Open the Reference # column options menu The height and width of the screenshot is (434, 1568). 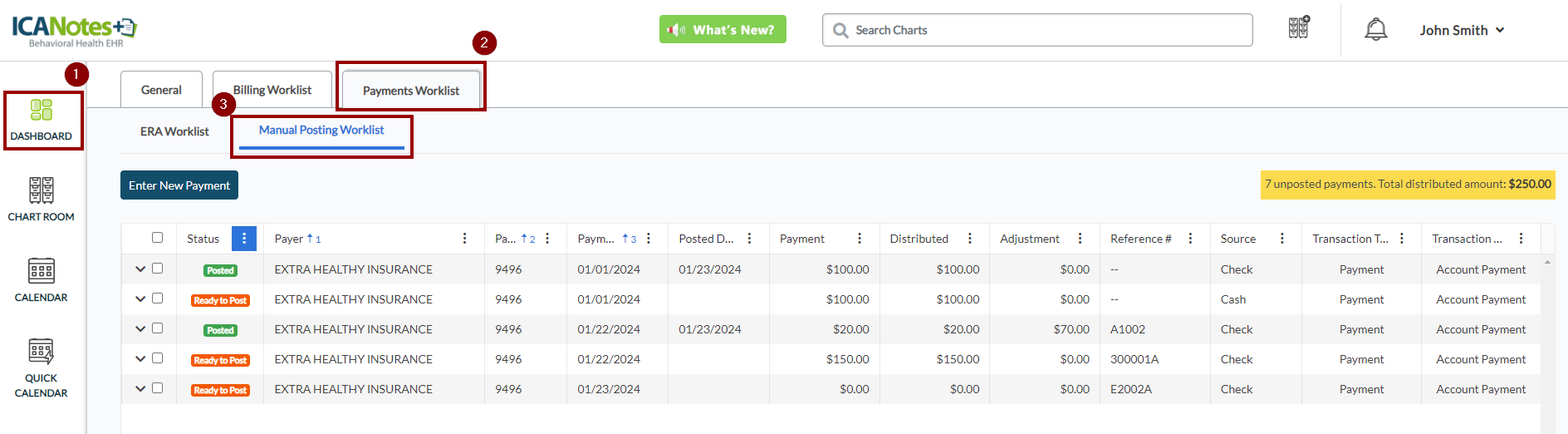pyautogui.click(x=1190, y=239)
